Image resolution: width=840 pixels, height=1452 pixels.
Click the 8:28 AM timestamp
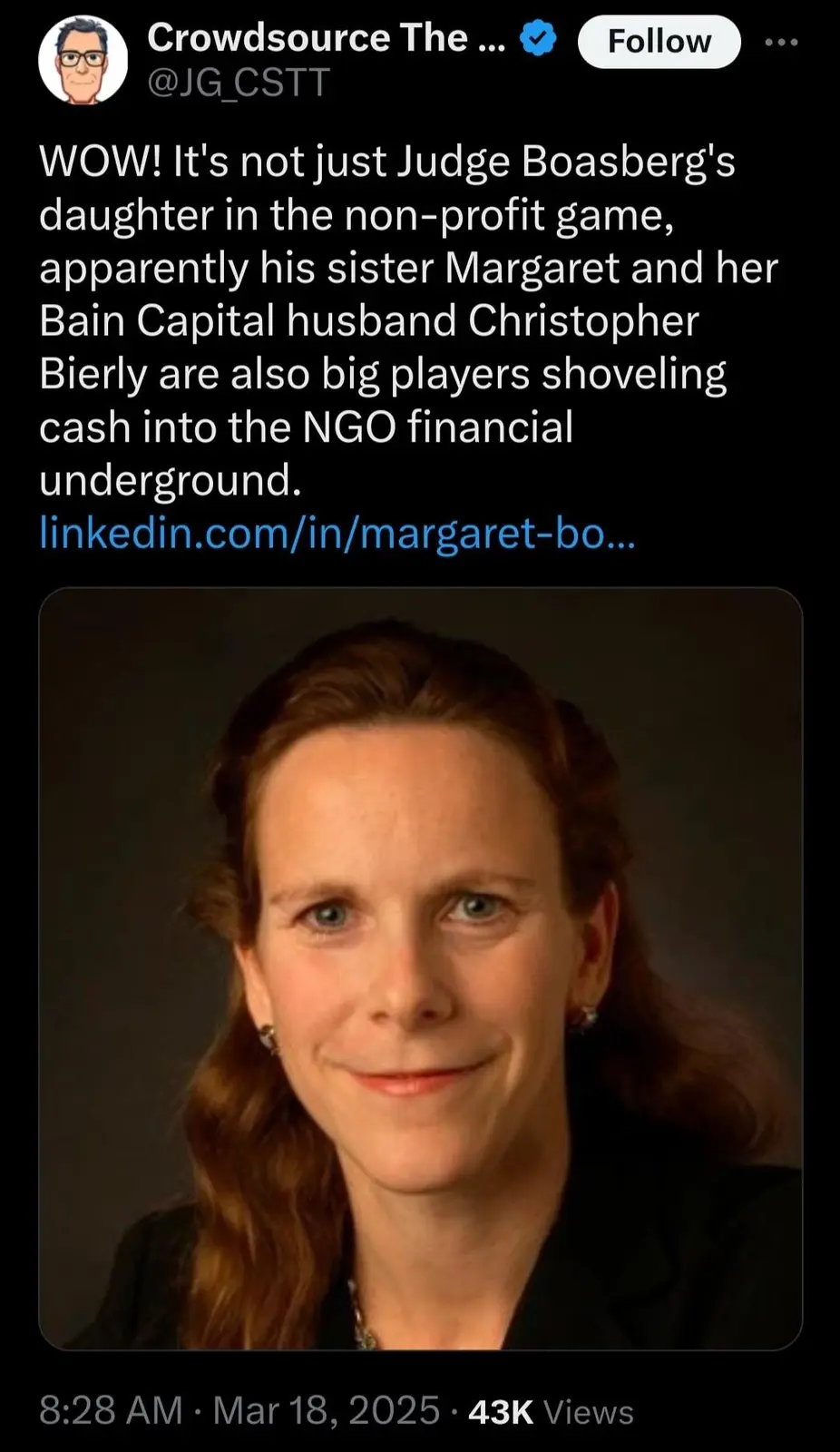coord(111,1410)
